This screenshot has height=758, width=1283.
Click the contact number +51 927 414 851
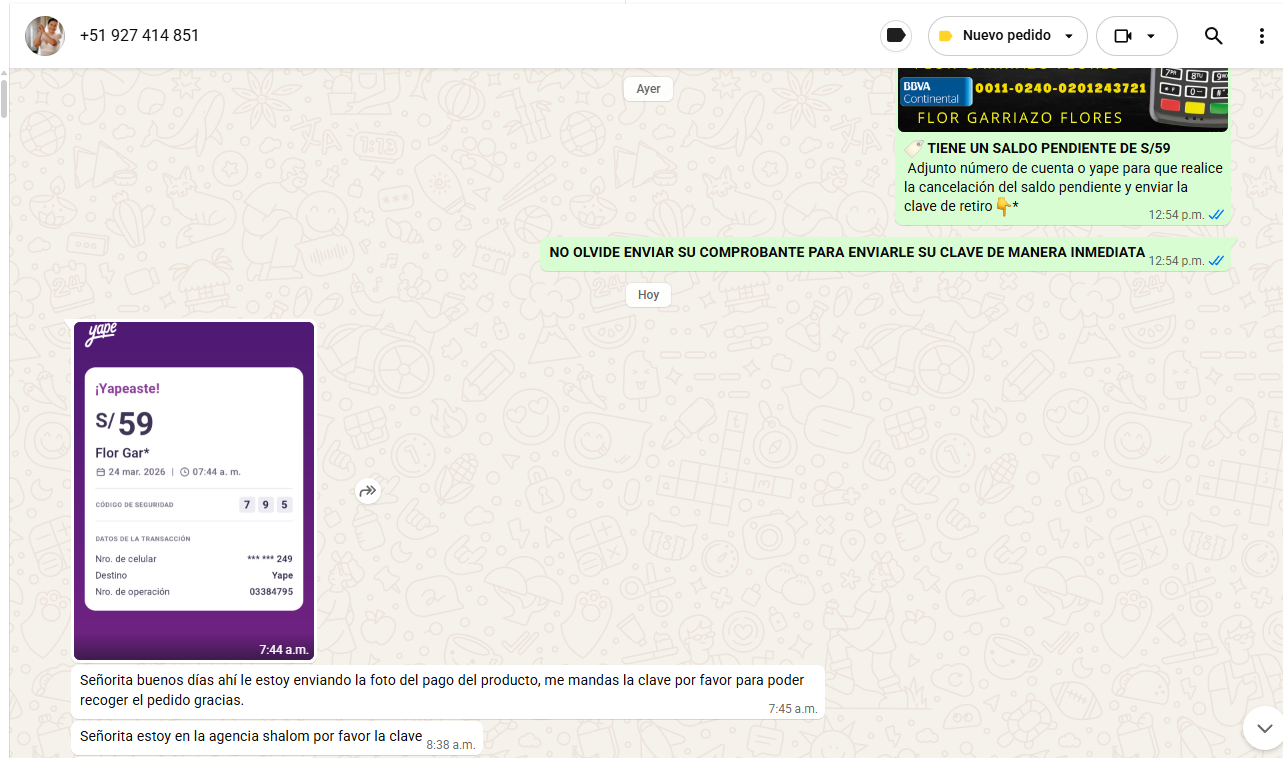tap(140, 36)
